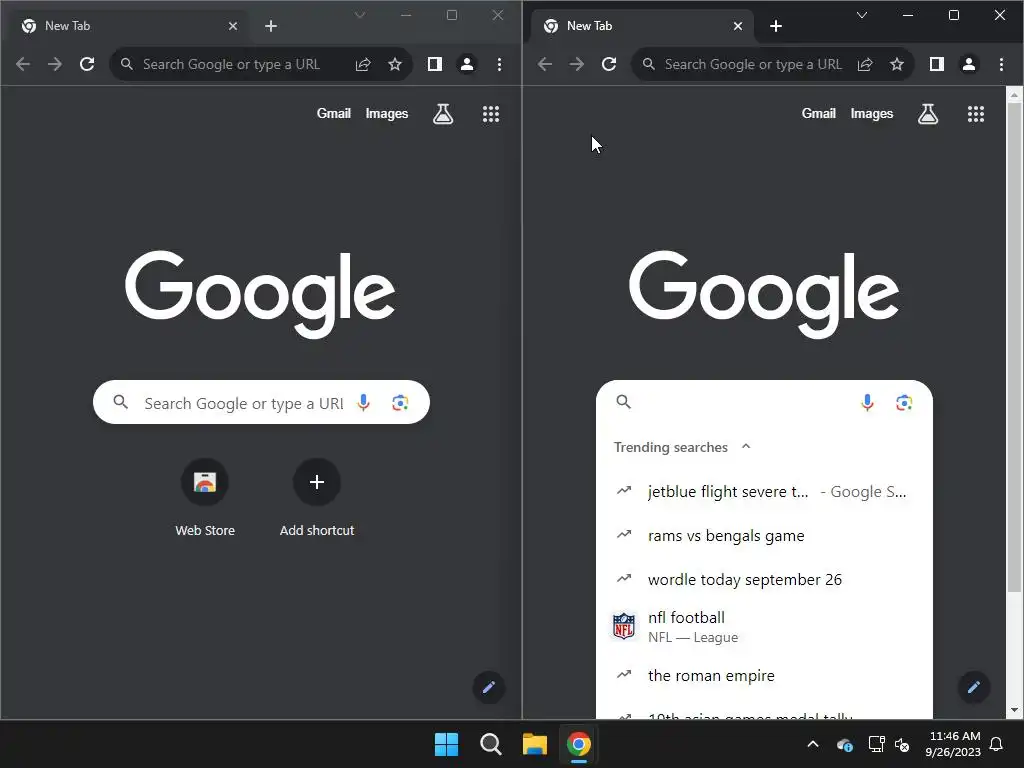
Task: Open tab search chevron in right window
Action: (x=862, y=15)
